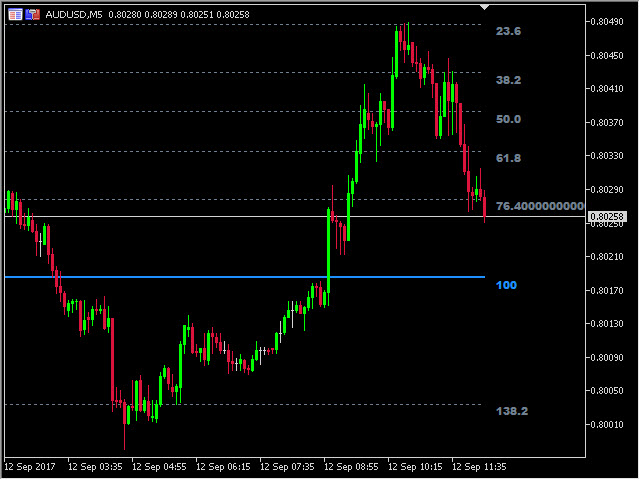Click the 12 Sep 03:35 time label

[95, 467]
